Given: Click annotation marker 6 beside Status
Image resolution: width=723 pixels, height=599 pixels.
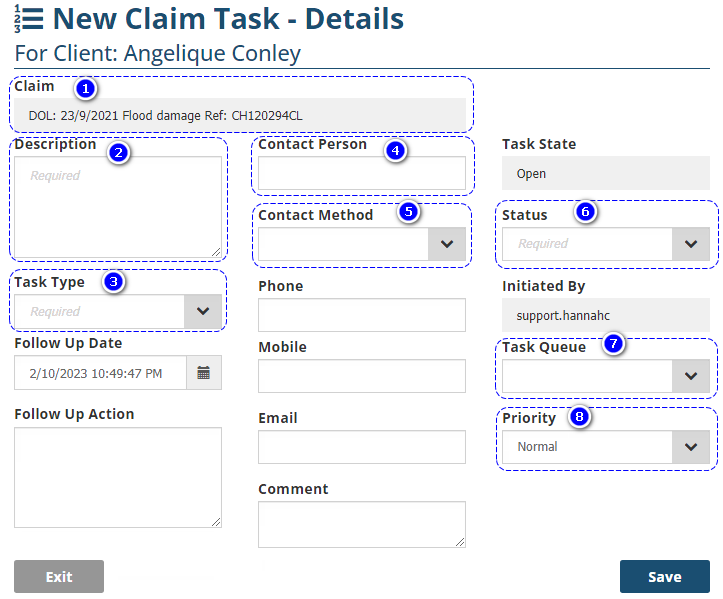Looking at the screenshot, I should 586,212.
